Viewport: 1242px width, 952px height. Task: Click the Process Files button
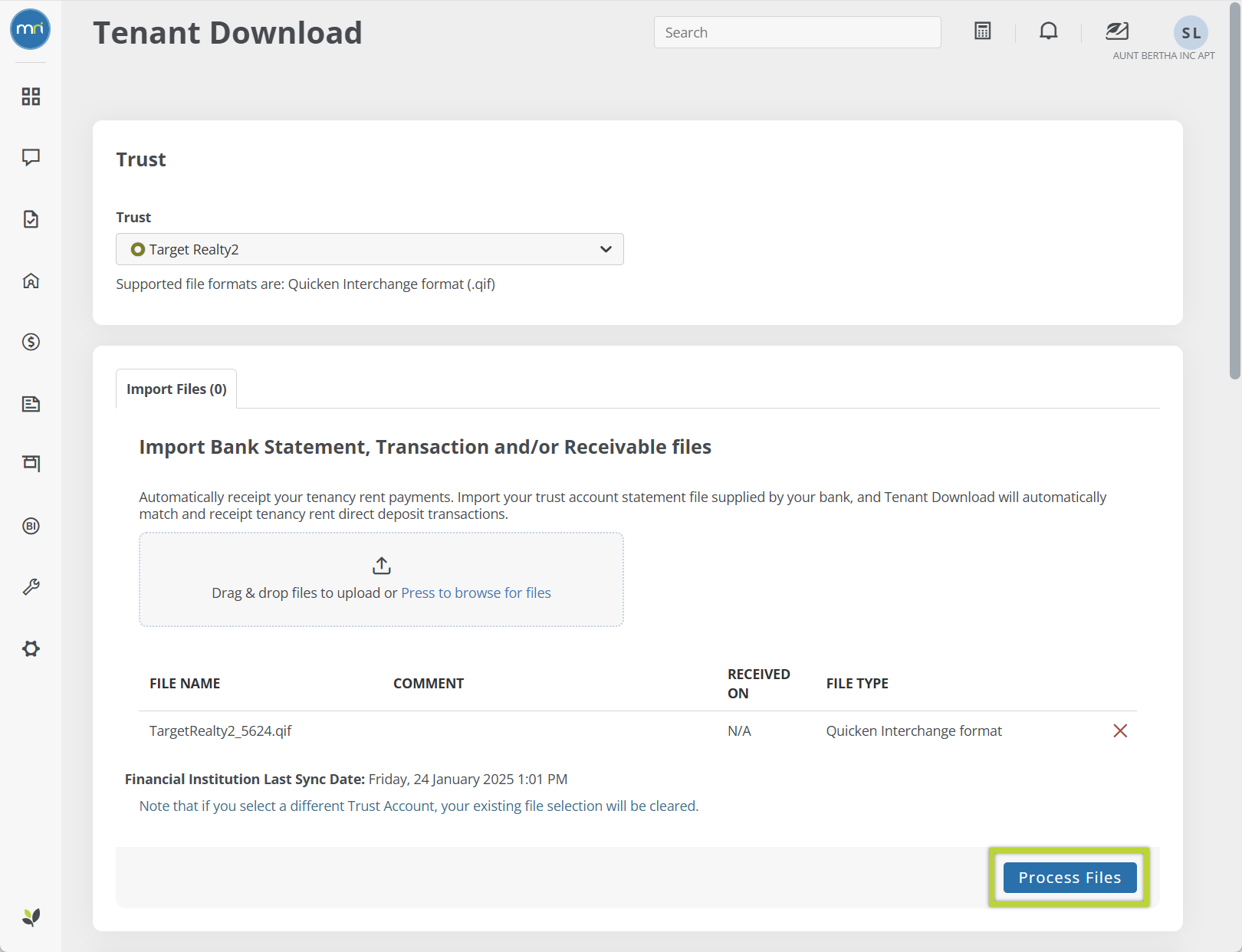(1069, 878)
